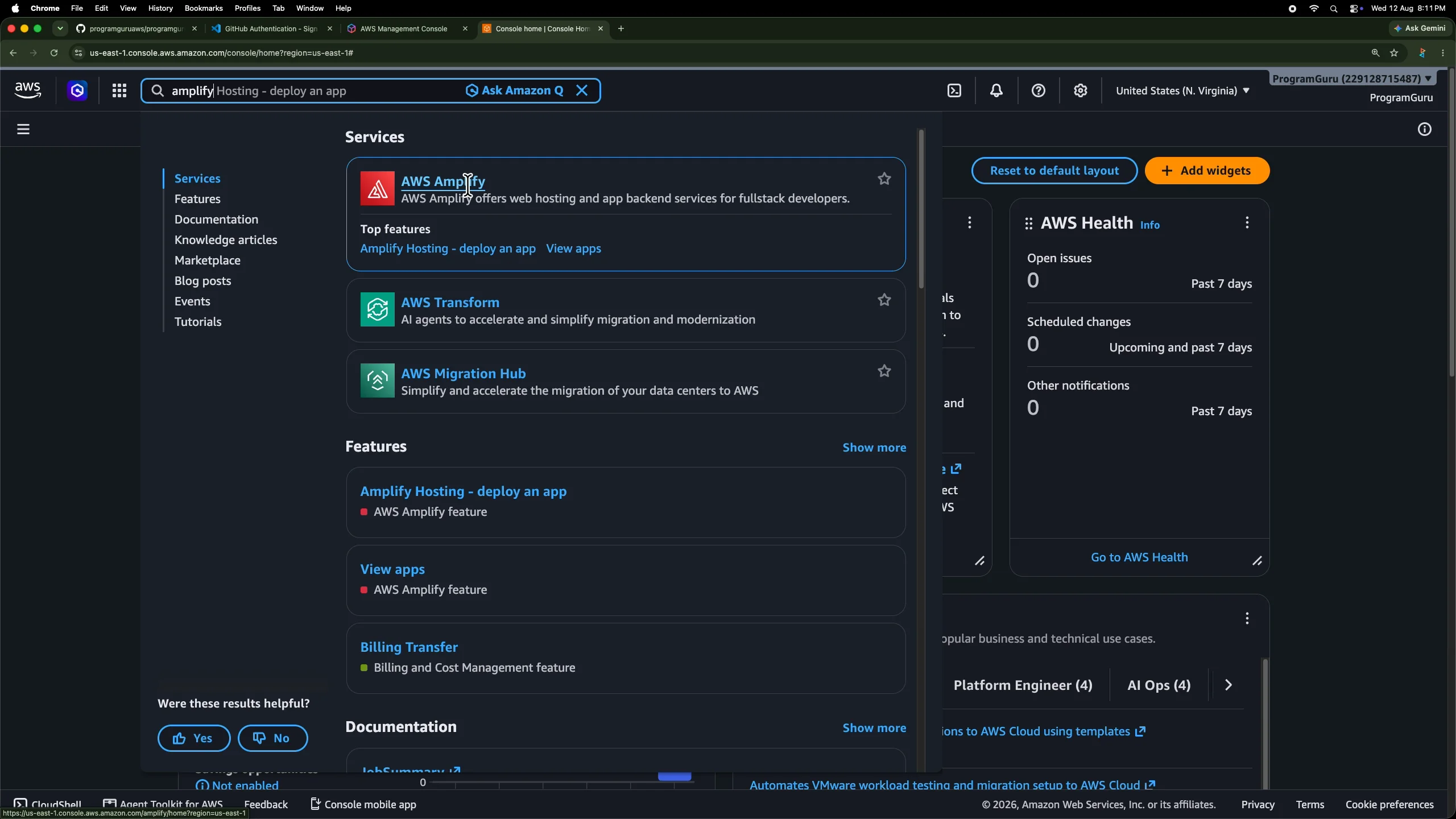
Task: Click the AWS logo home icon
Action: pos(28,90)
